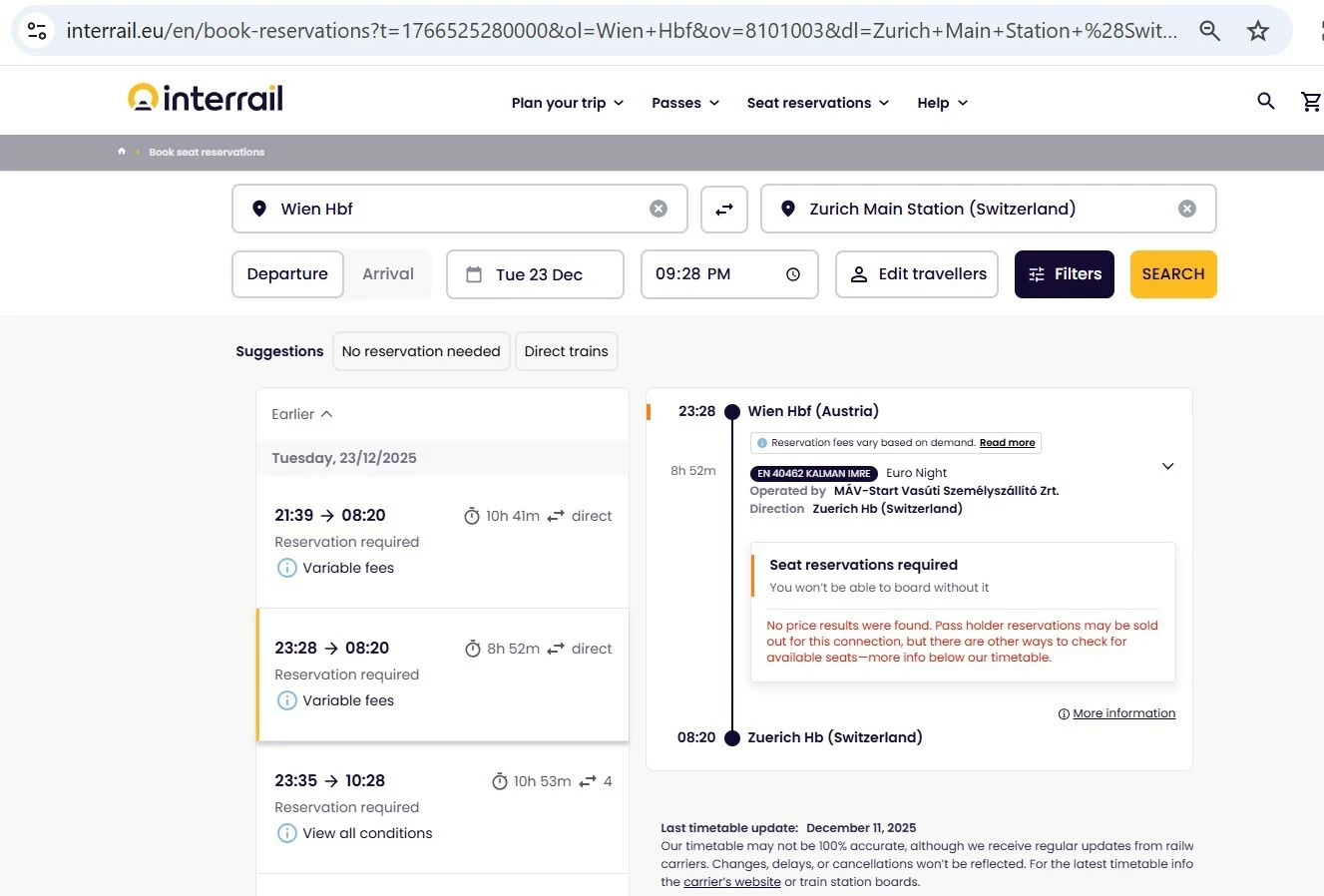Image resolution: width=1324 pixels, height=896 pixels.
Task: Click info icon for 23:28 Variable fees
Action: tap(286, 700)
